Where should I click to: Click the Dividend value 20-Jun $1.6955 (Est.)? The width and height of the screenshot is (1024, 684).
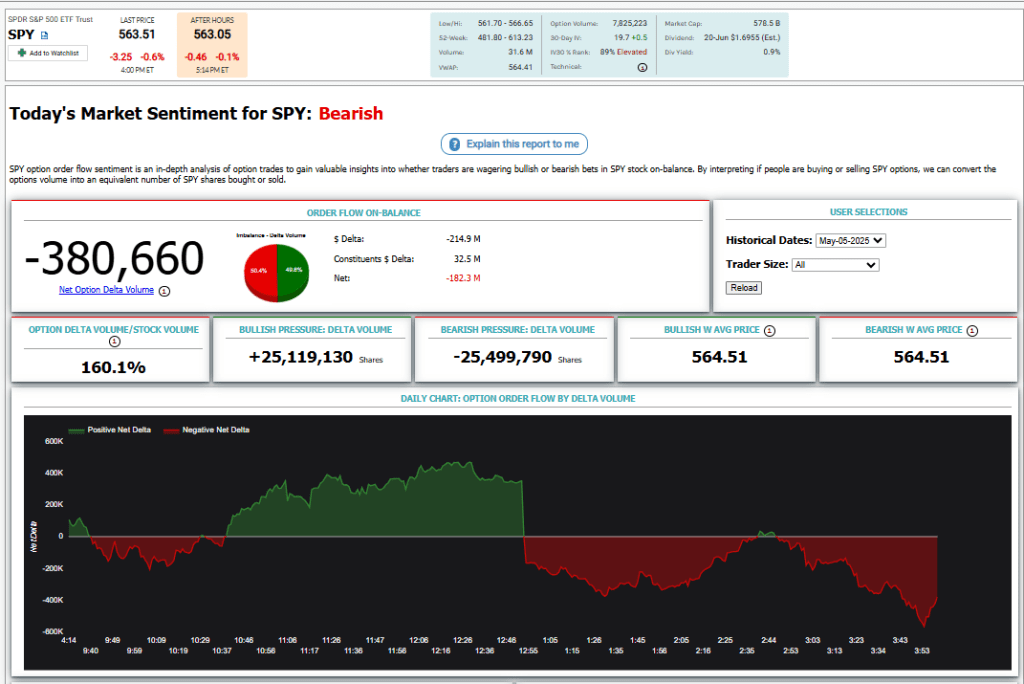tap(742, 38)
